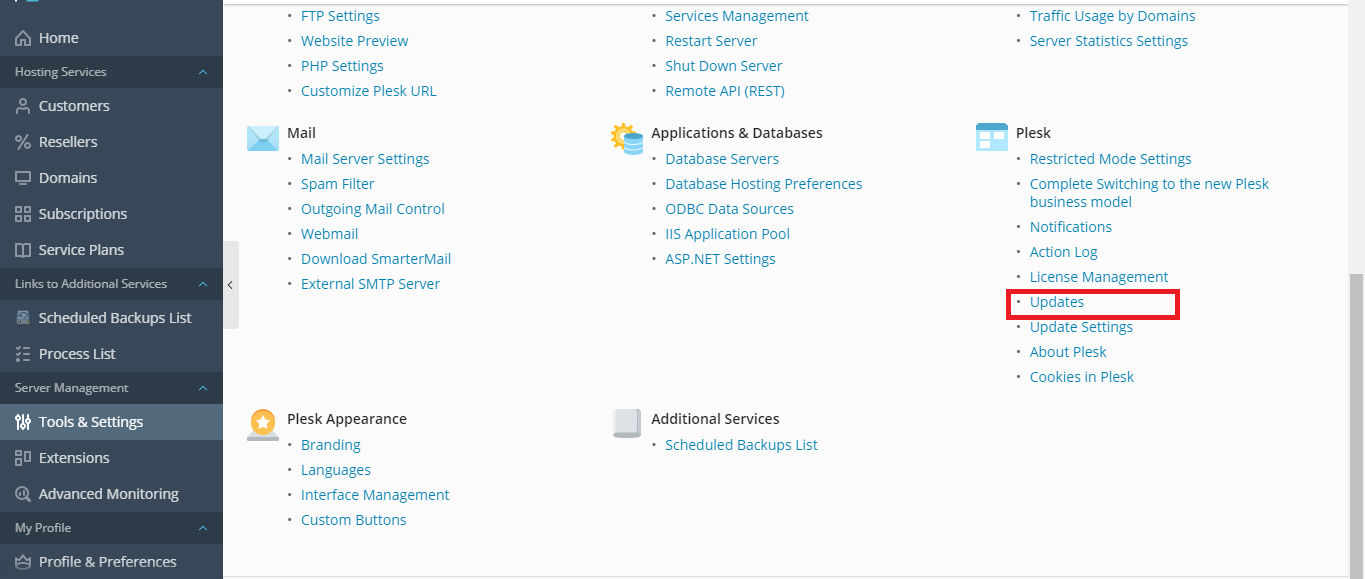Open Customers in the sidebar menu
Screen dimensions: 1365x579
tap(111, 106)
